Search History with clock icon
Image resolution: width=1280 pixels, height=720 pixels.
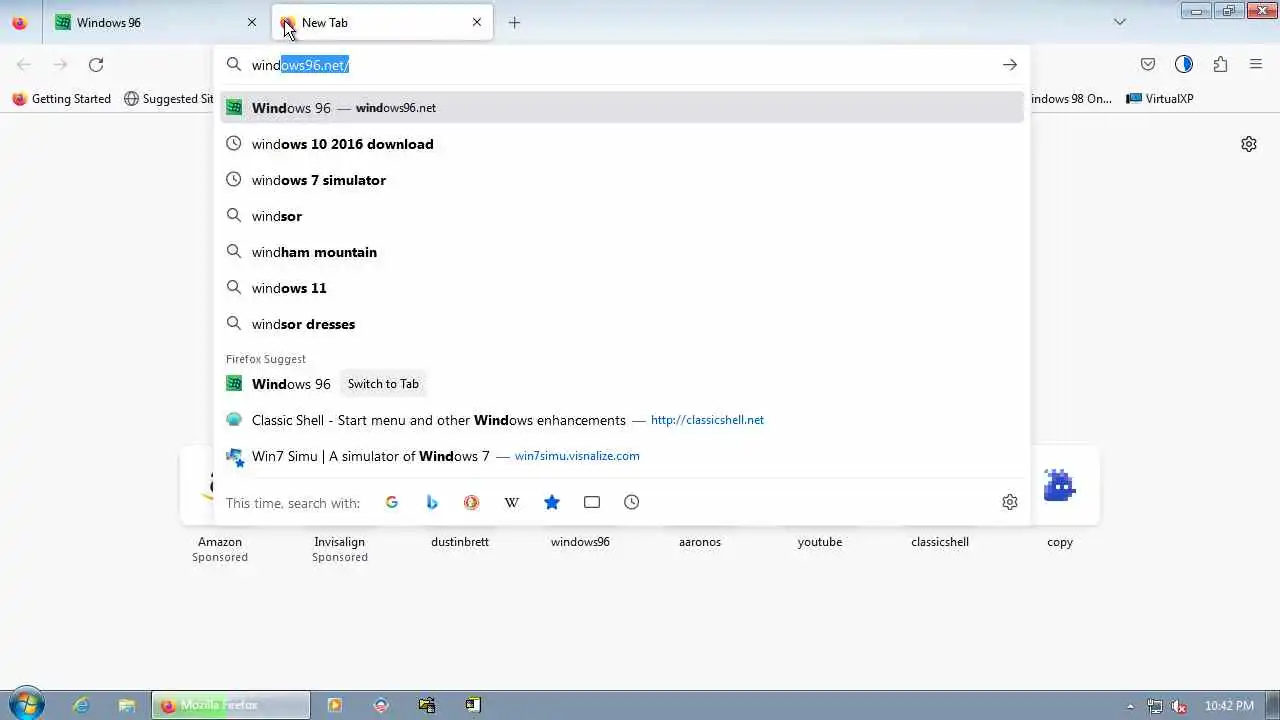pos(632,502)
